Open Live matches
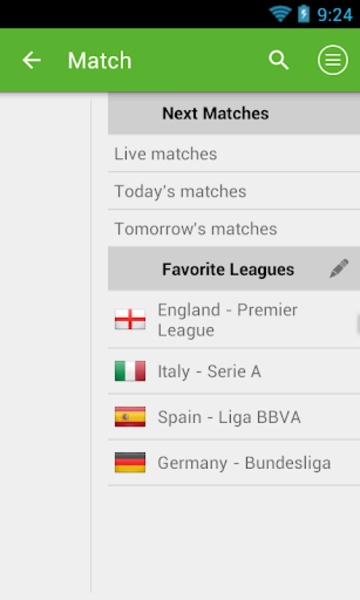 (234, 154)
